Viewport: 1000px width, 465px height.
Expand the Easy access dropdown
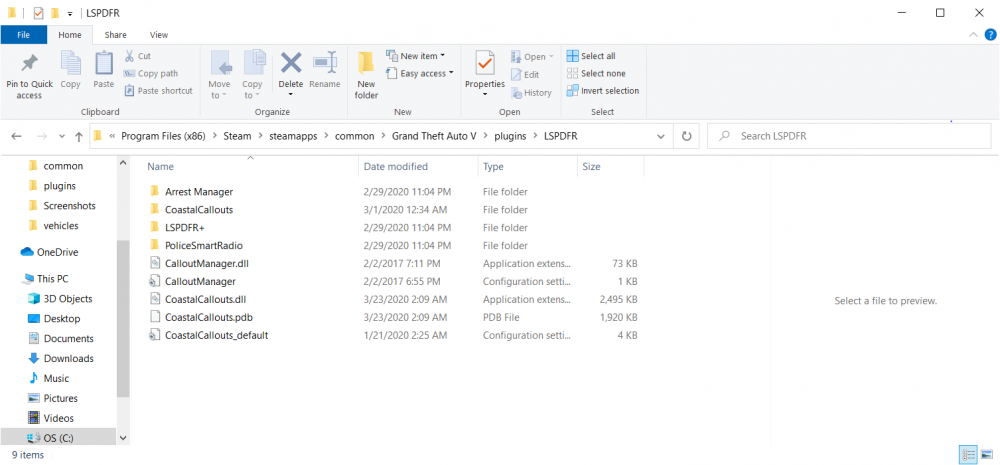(x=427, y=73)
